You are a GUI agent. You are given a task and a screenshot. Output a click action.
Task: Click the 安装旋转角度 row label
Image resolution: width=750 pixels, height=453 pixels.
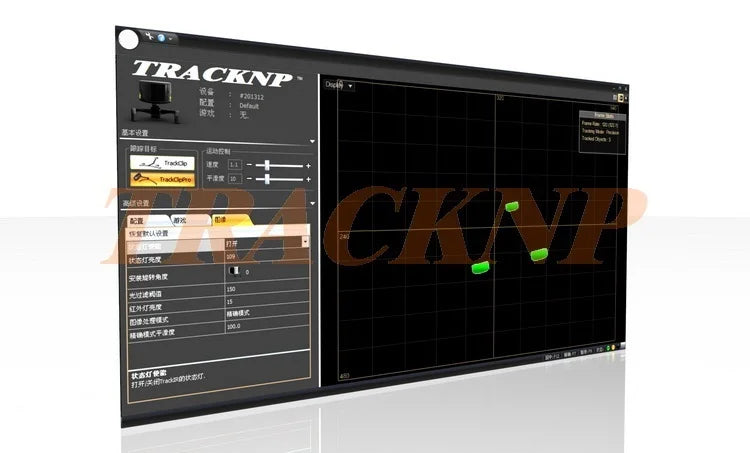point(148,277)
